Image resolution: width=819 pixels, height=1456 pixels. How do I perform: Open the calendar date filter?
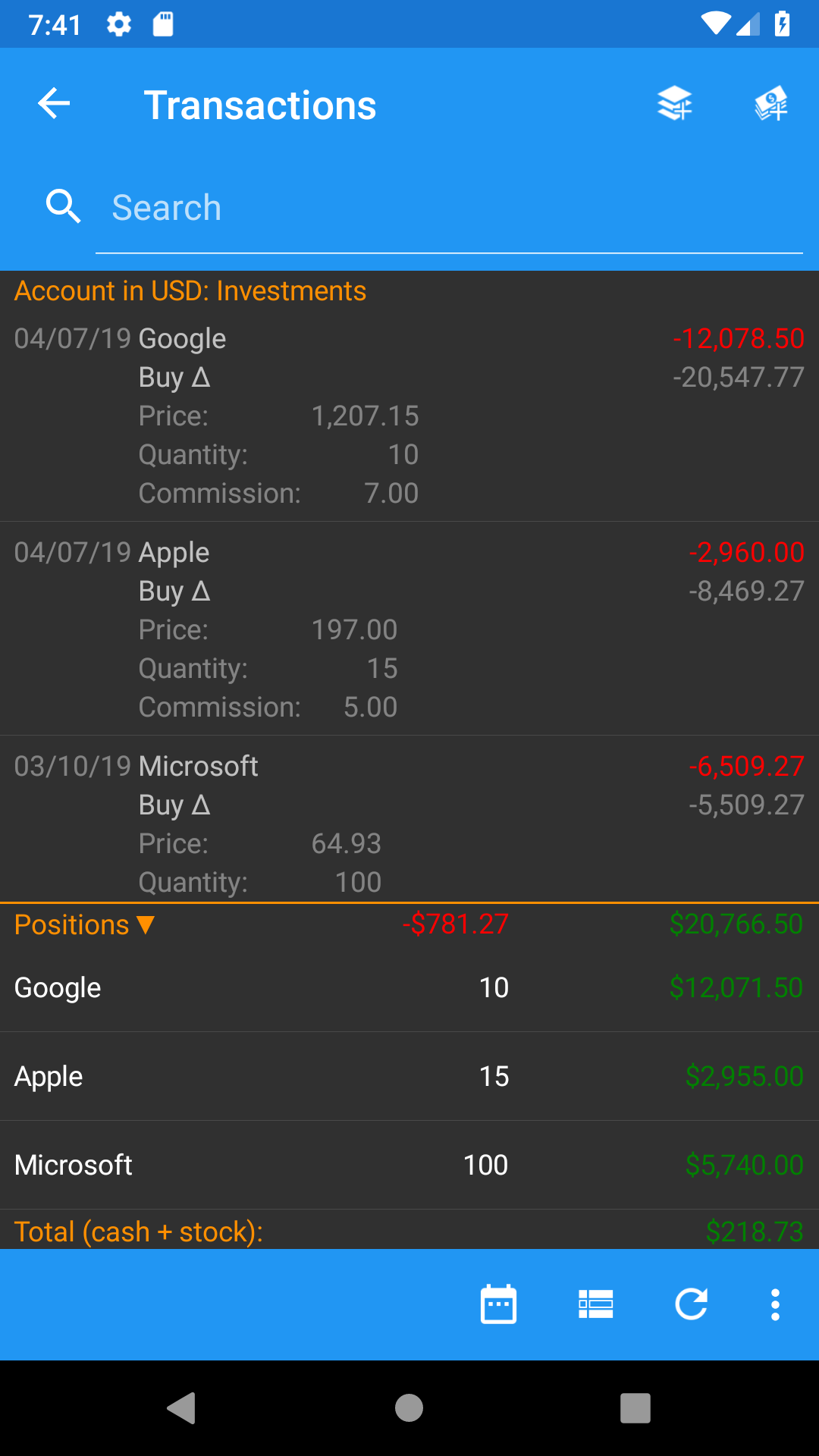click(499, 1304)
